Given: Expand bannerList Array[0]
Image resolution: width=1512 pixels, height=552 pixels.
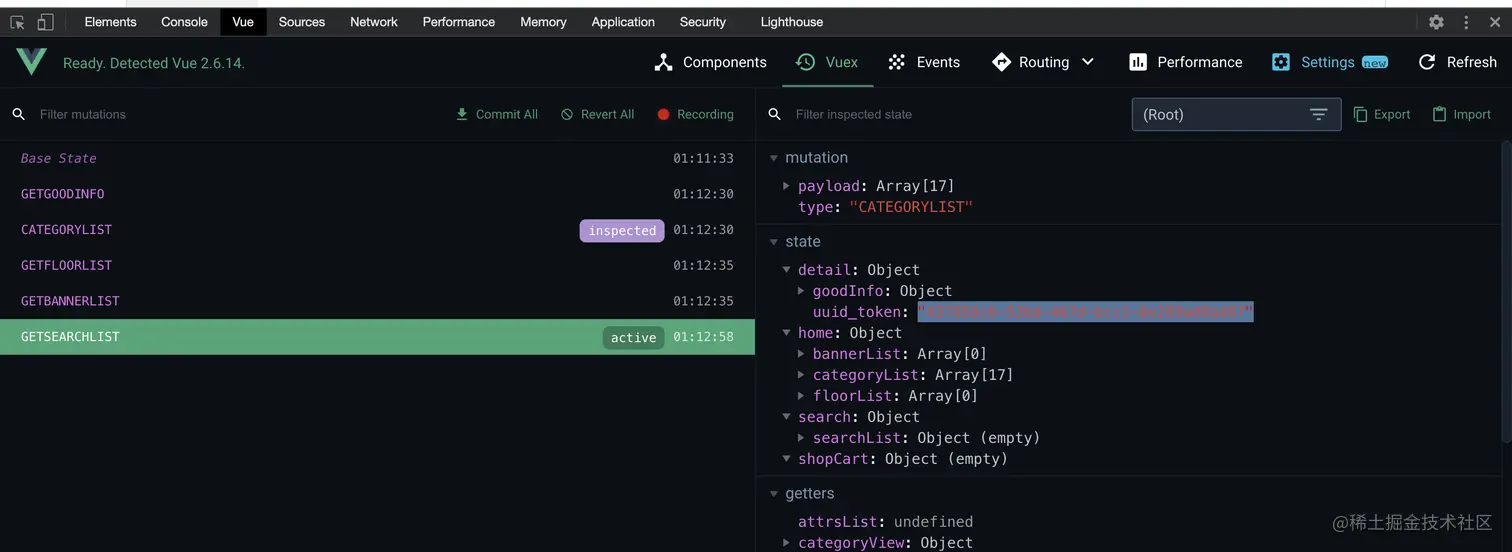Looking at the screenshot, I should (801, 354).
